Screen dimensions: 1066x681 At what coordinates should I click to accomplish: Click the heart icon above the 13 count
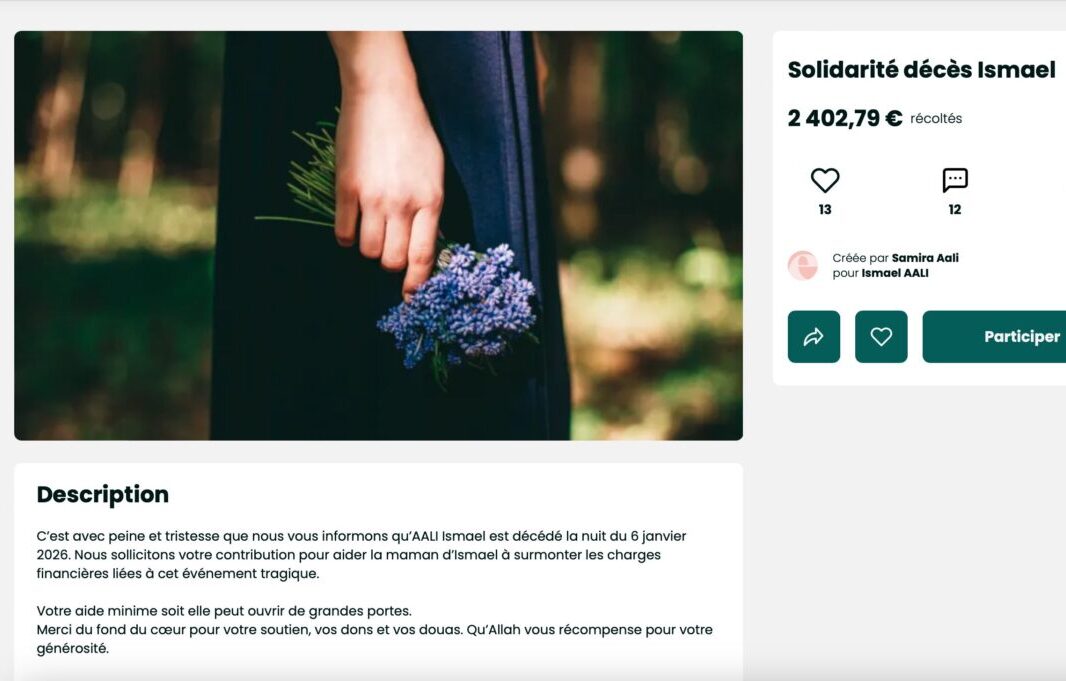pyautogui.click(x=824, y=180)
